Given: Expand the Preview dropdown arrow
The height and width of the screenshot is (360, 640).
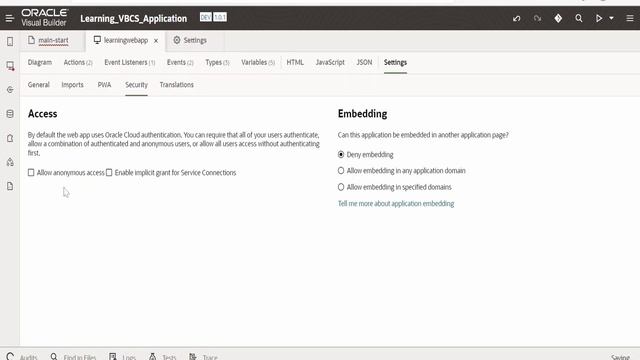Looking at the screenshot, I should 611,18.
